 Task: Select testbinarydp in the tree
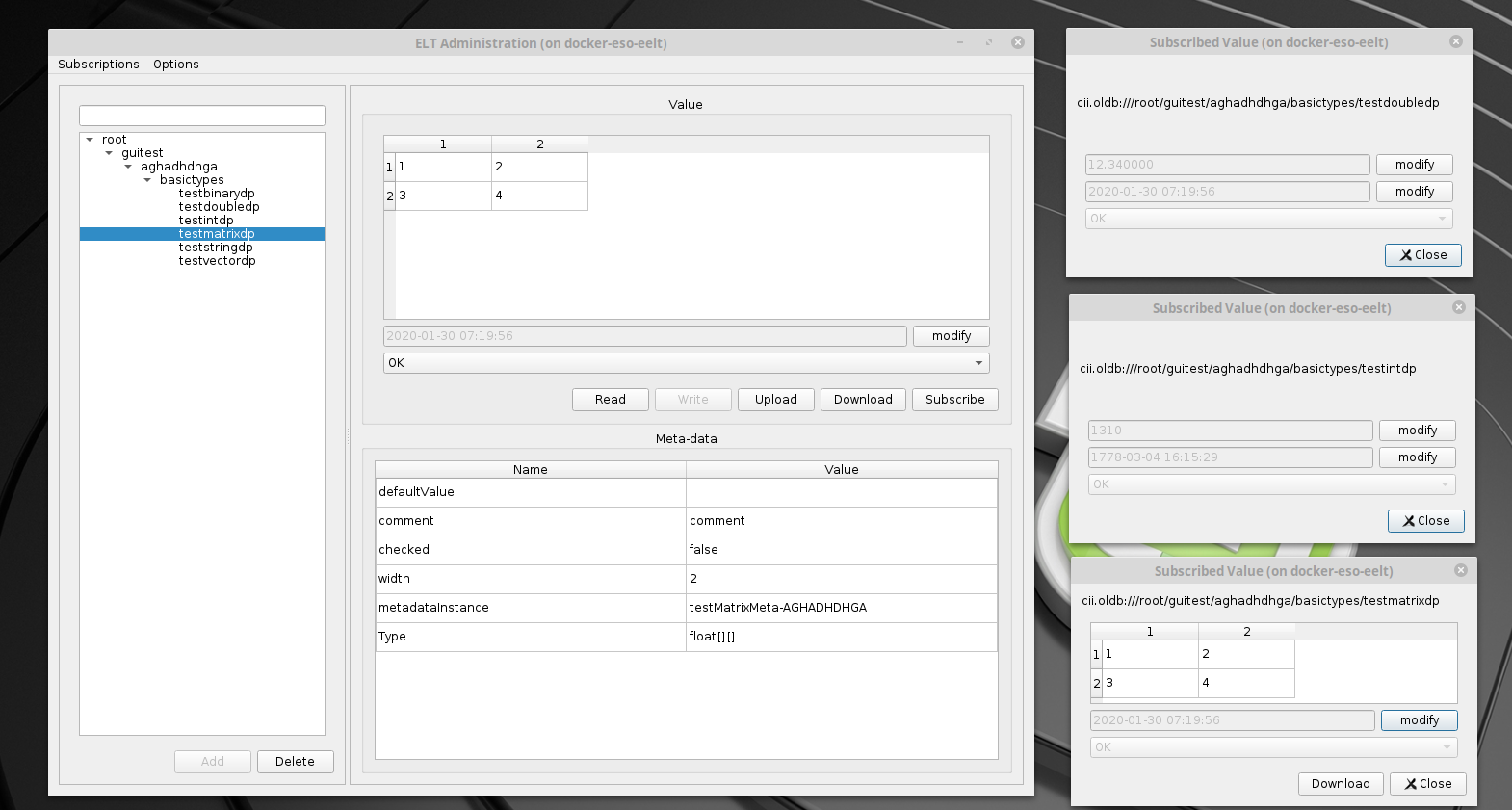(x=217, y=194)
